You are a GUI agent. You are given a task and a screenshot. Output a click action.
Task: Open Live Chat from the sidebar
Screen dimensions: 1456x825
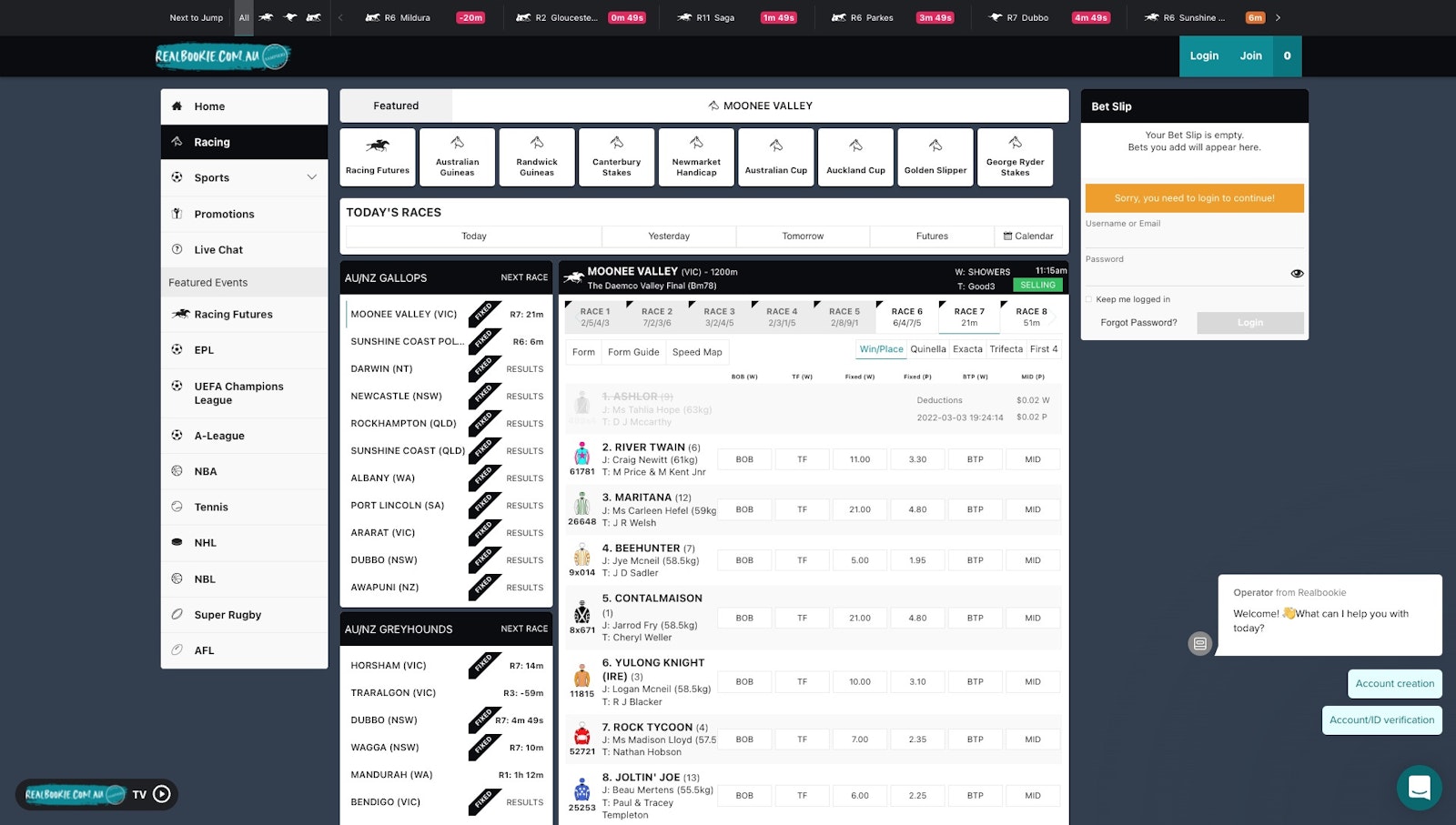[218, 249]
